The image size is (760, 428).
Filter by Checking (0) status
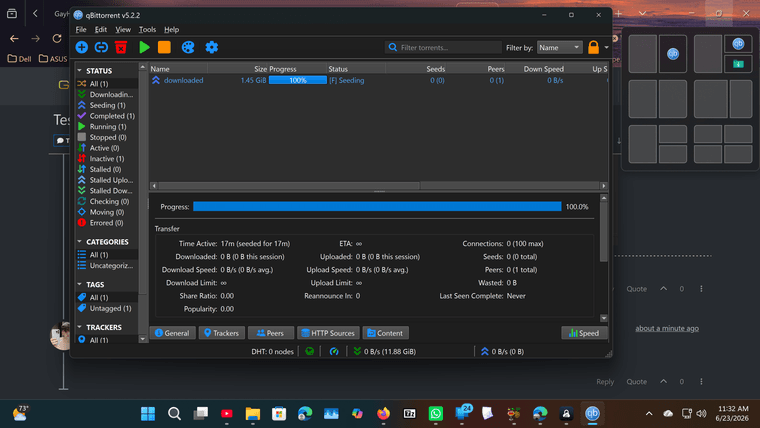107,201
